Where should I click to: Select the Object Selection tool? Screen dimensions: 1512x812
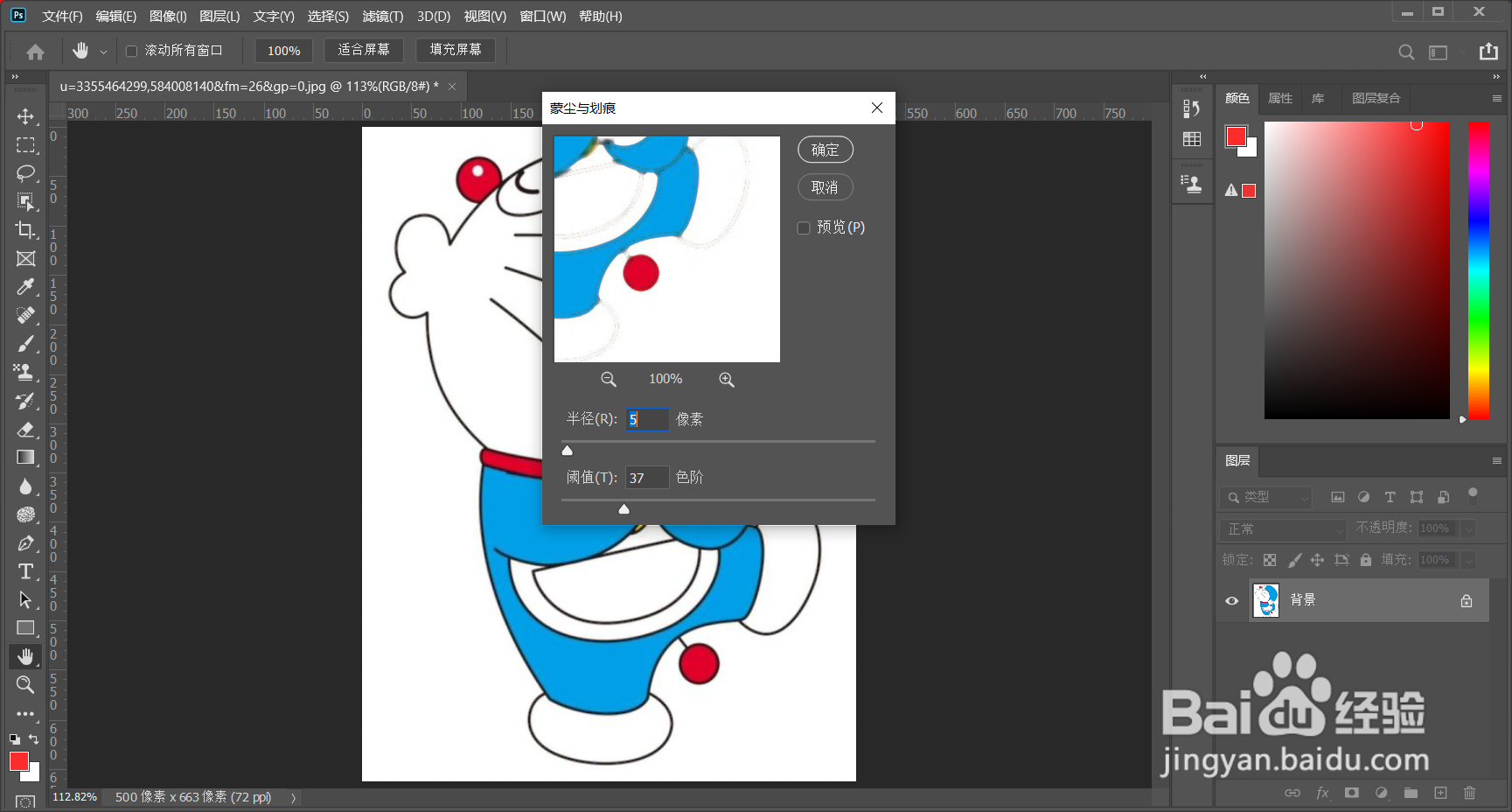25,202
